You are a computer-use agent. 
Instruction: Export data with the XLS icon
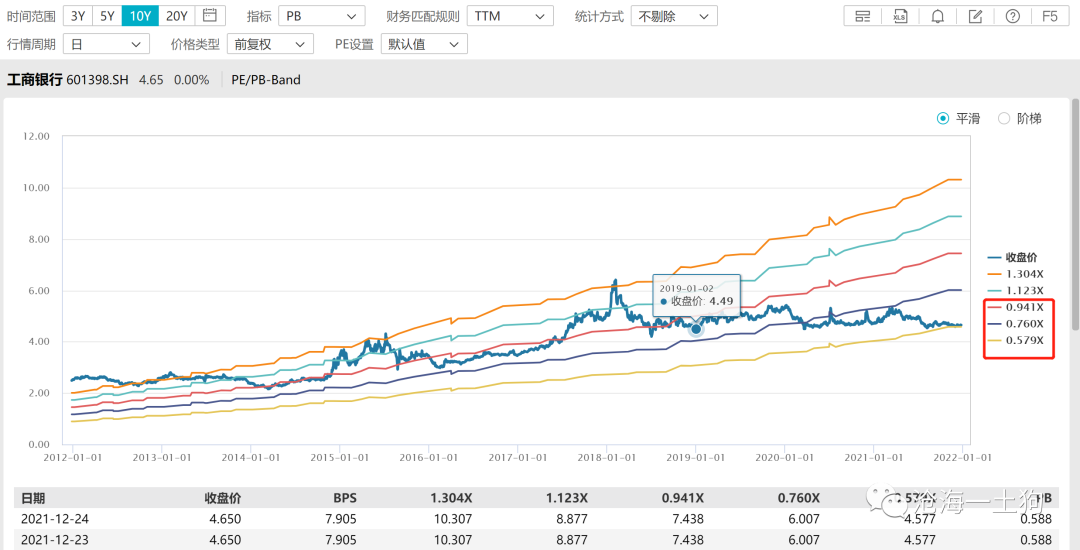point(900,16)
